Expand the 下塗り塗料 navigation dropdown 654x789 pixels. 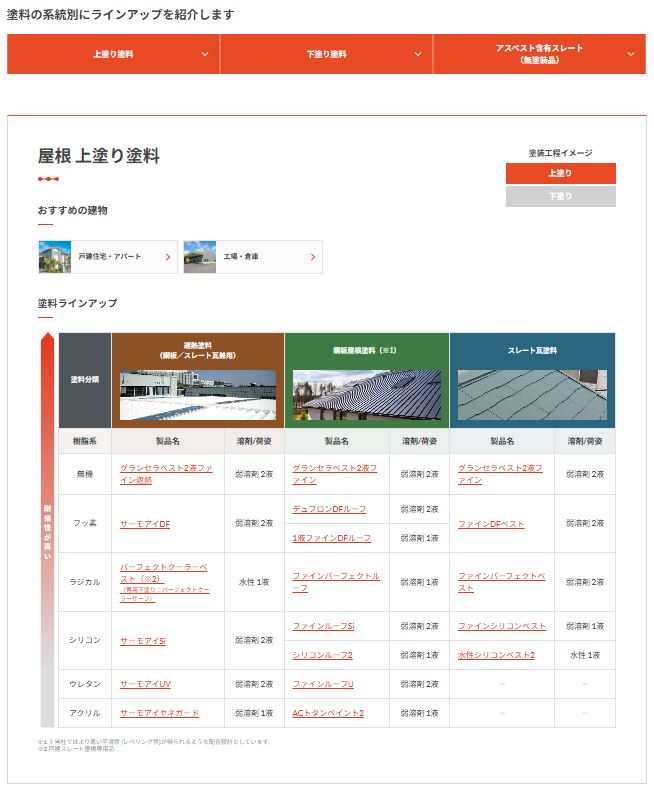click(326, 54)
